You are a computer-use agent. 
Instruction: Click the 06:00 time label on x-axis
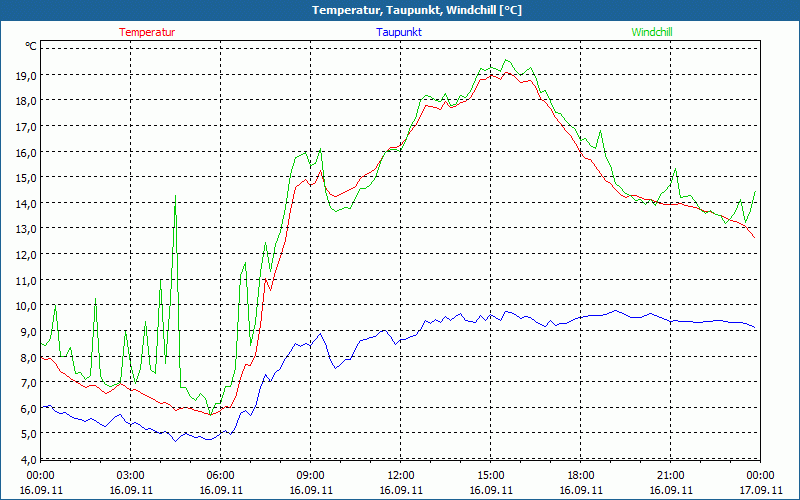(220, 476)
